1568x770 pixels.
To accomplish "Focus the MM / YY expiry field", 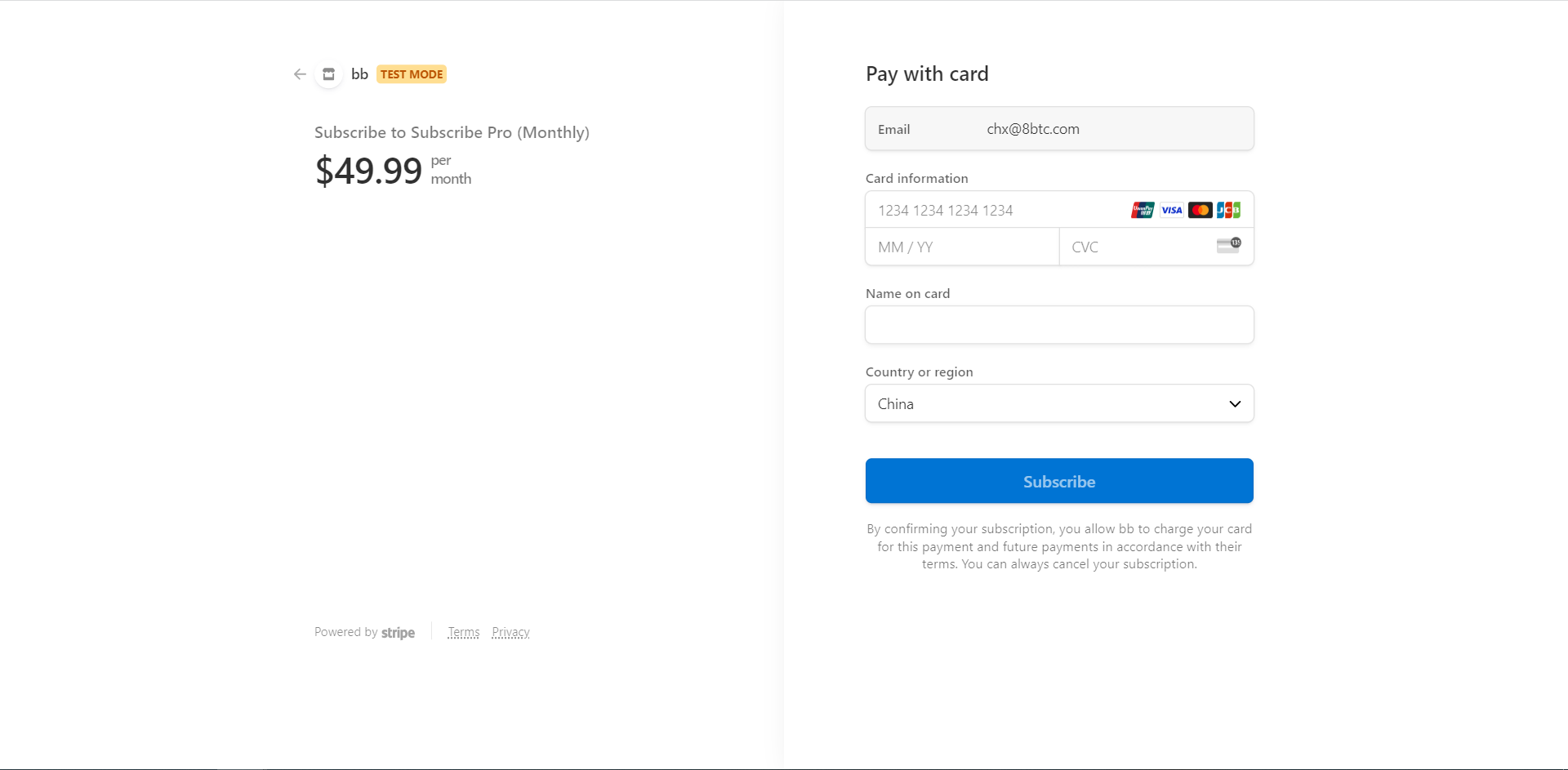I will (962, 247).
